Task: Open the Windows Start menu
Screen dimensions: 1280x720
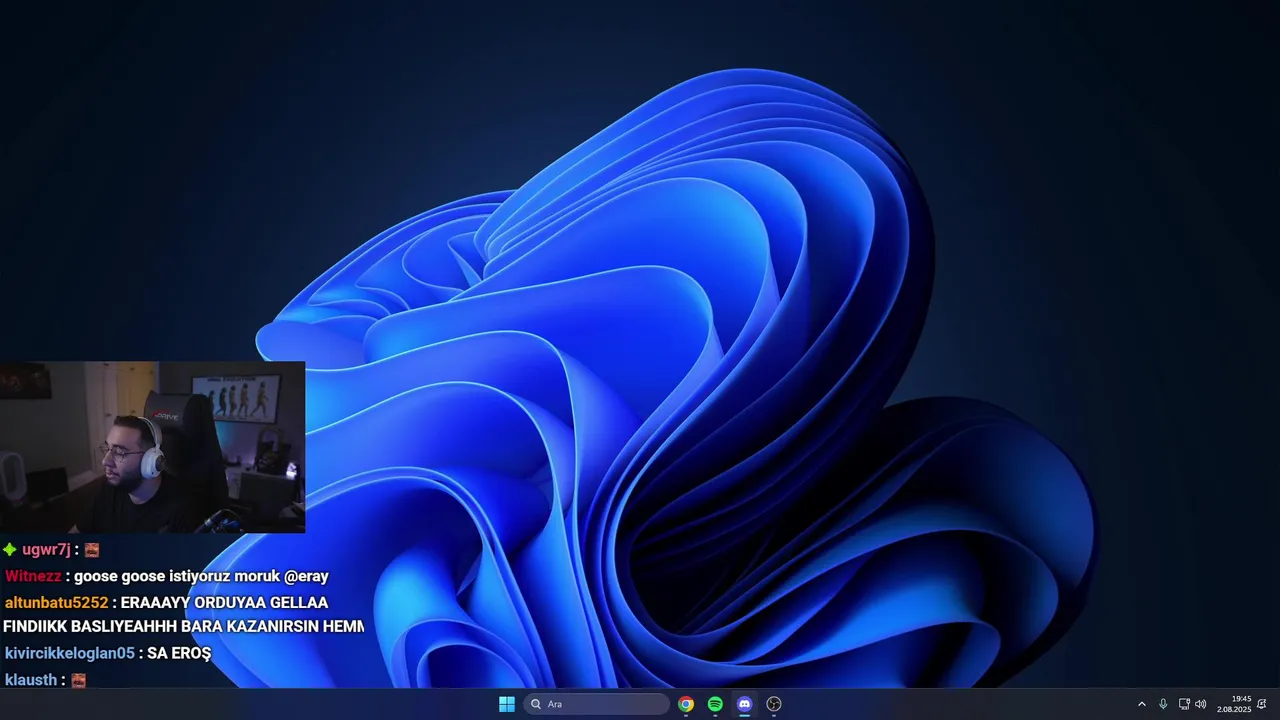Action: [x=507, y=704]
